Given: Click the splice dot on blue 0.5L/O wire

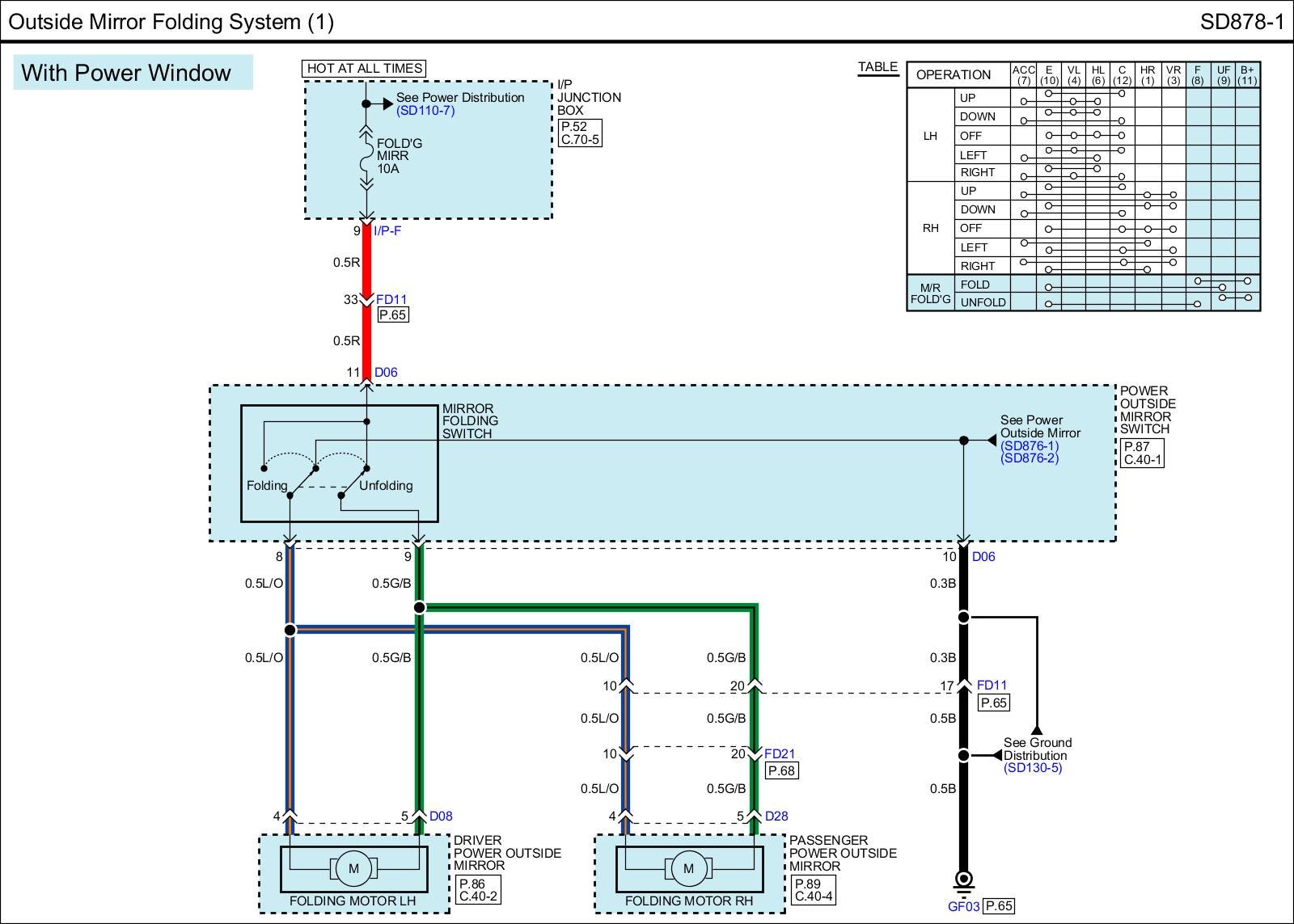Looking at the screenshot, I should tap(290, 630).
